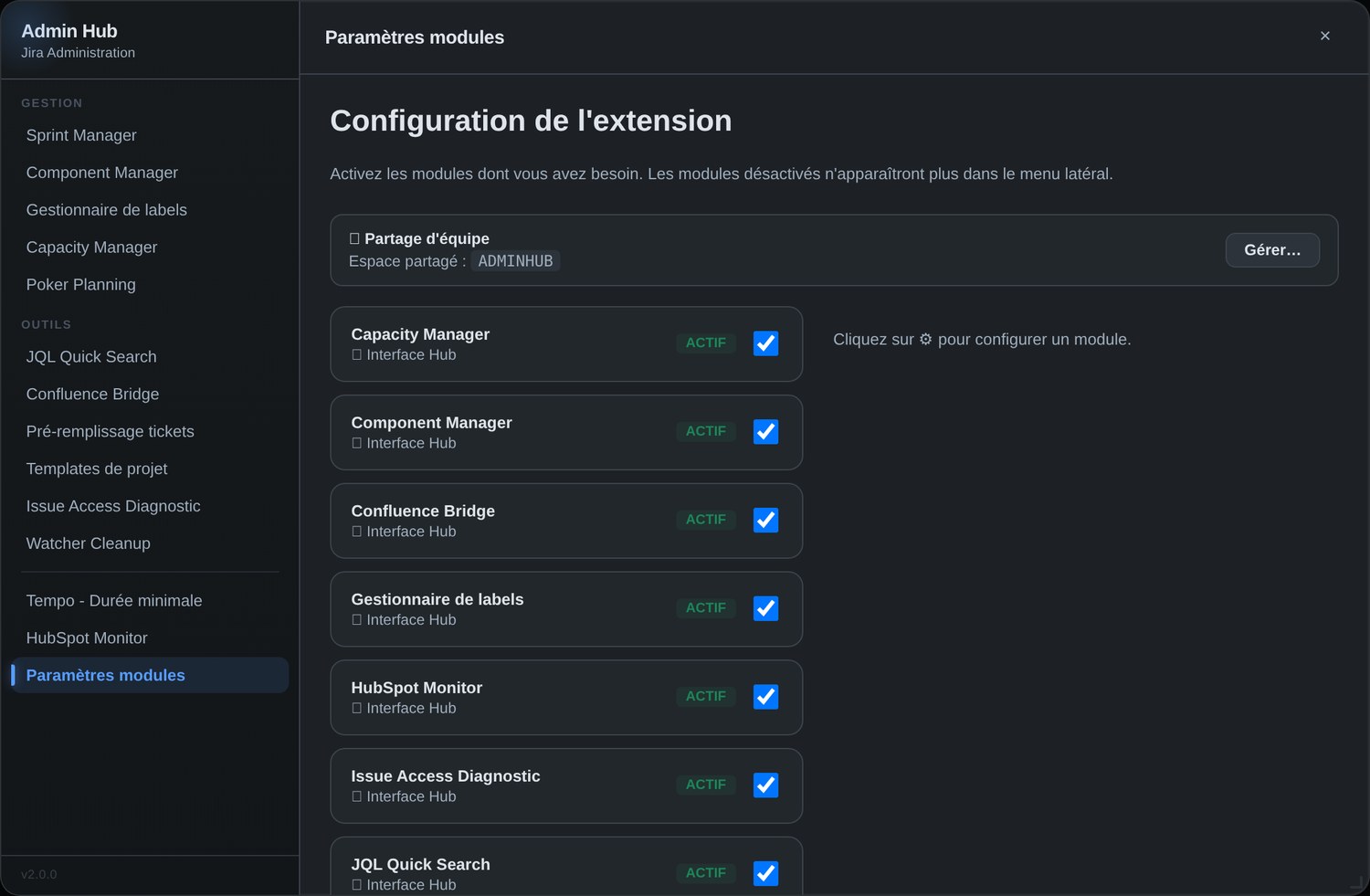Select the Paramètres modules sidebar item

[x=150, y=675]
